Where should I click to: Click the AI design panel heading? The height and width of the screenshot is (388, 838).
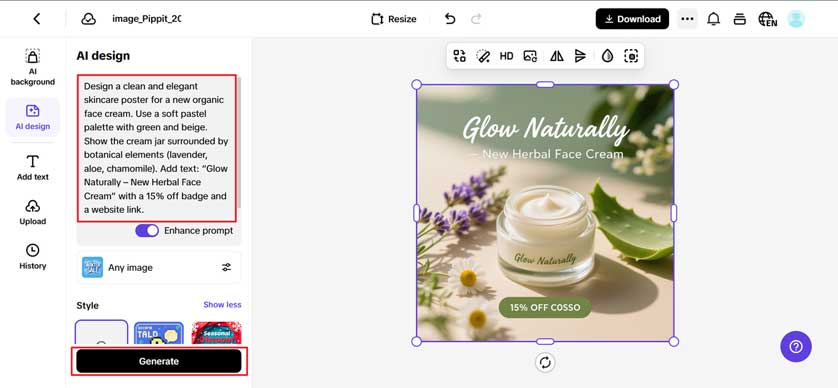click(x=103, y=56)
